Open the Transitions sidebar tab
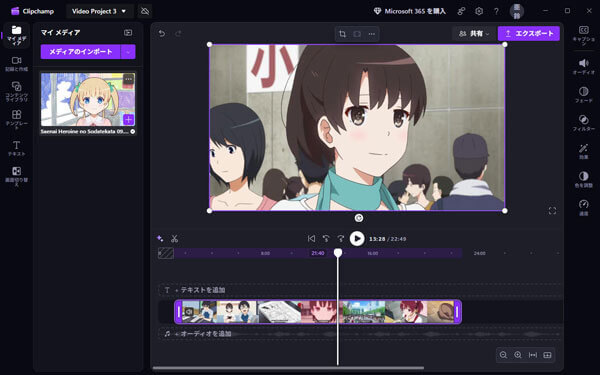The height and width of the screenshot is (375, 600). coord(16,176)
